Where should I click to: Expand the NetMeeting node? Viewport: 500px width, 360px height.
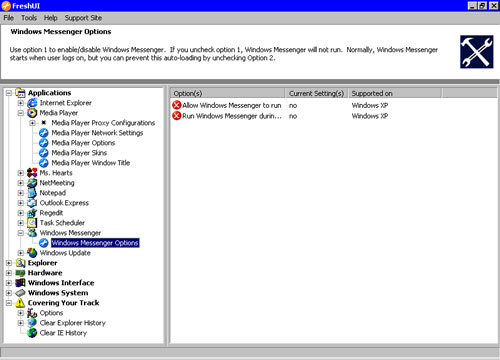[x=21, y=183]
